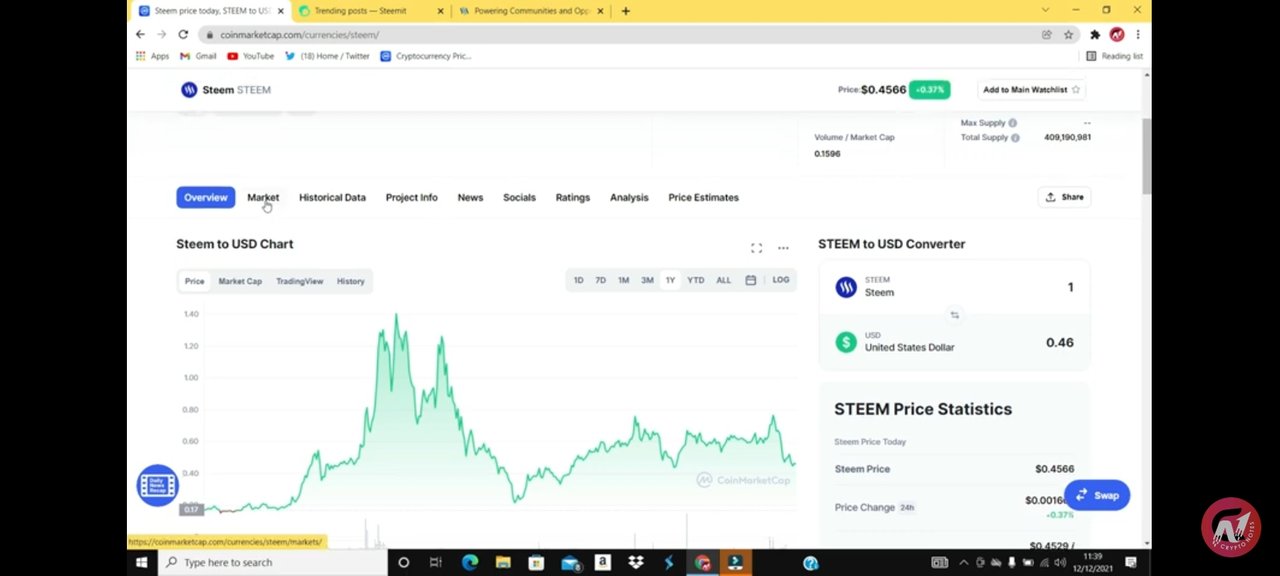Switch chart to History view
The width and height of the screenshot is (1280, 576).
351,281
